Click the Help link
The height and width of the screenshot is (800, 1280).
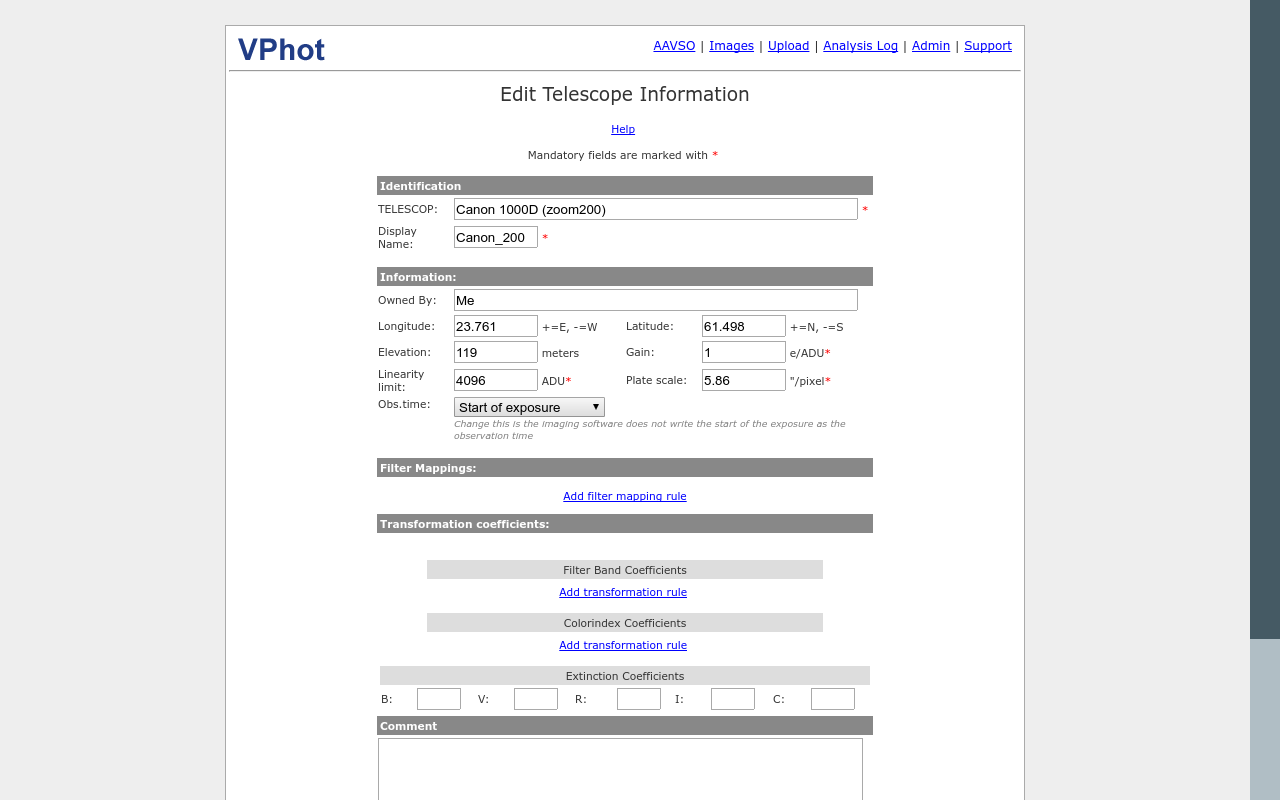click(623, 130)
